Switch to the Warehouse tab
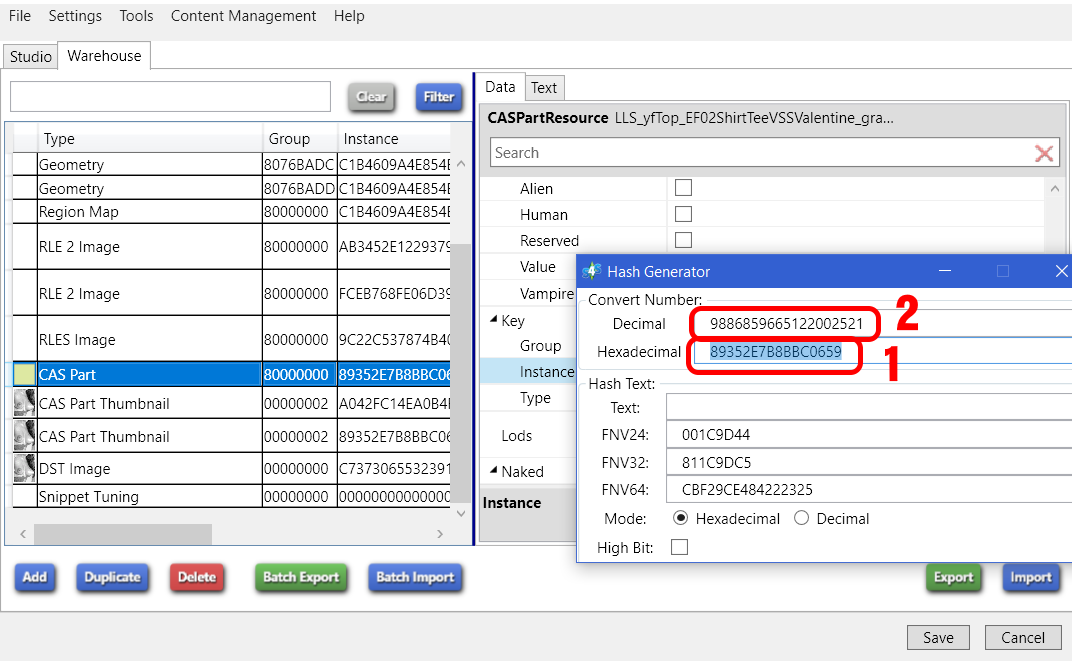The width and height of the screenshot is (1072, 661). (105, 56)
